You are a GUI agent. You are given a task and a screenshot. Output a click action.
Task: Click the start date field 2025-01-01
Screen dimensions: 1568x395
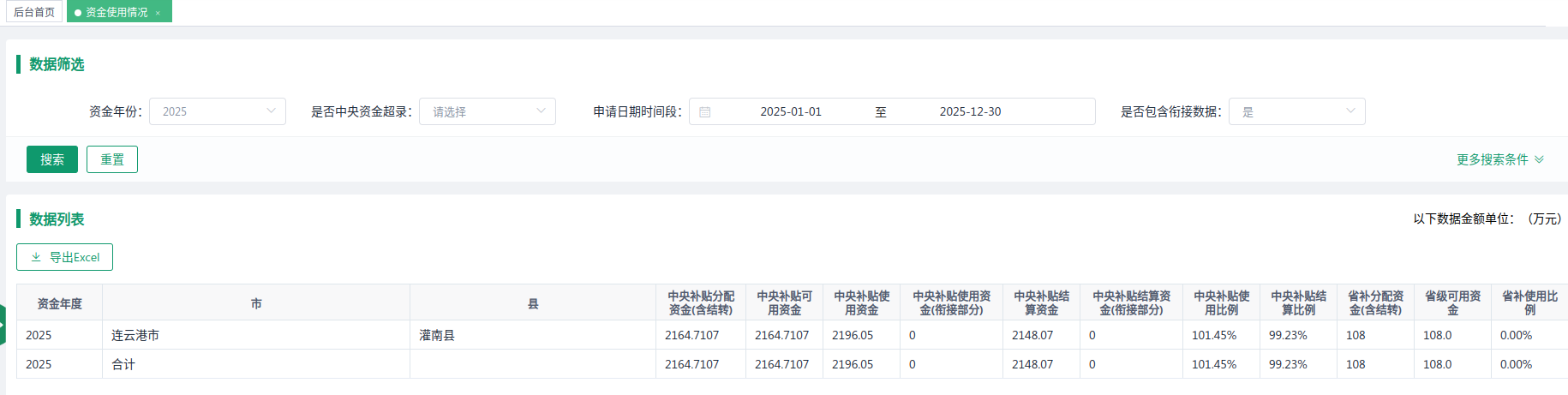(x=790, y=111)
